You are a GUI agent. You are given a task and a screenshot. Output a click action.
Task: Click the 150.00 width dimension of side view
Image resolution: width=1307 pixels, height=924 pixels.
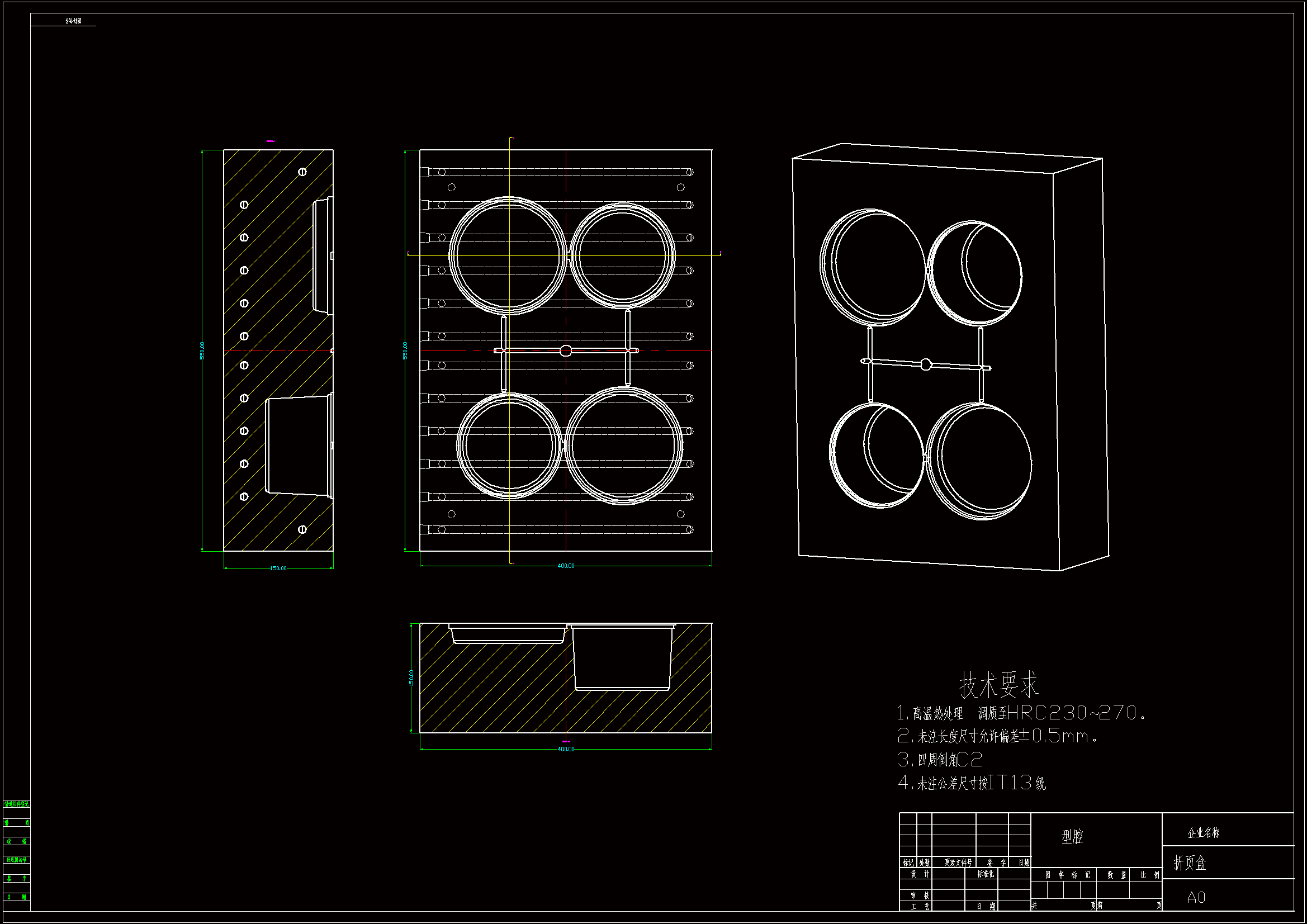click(278, 568)
